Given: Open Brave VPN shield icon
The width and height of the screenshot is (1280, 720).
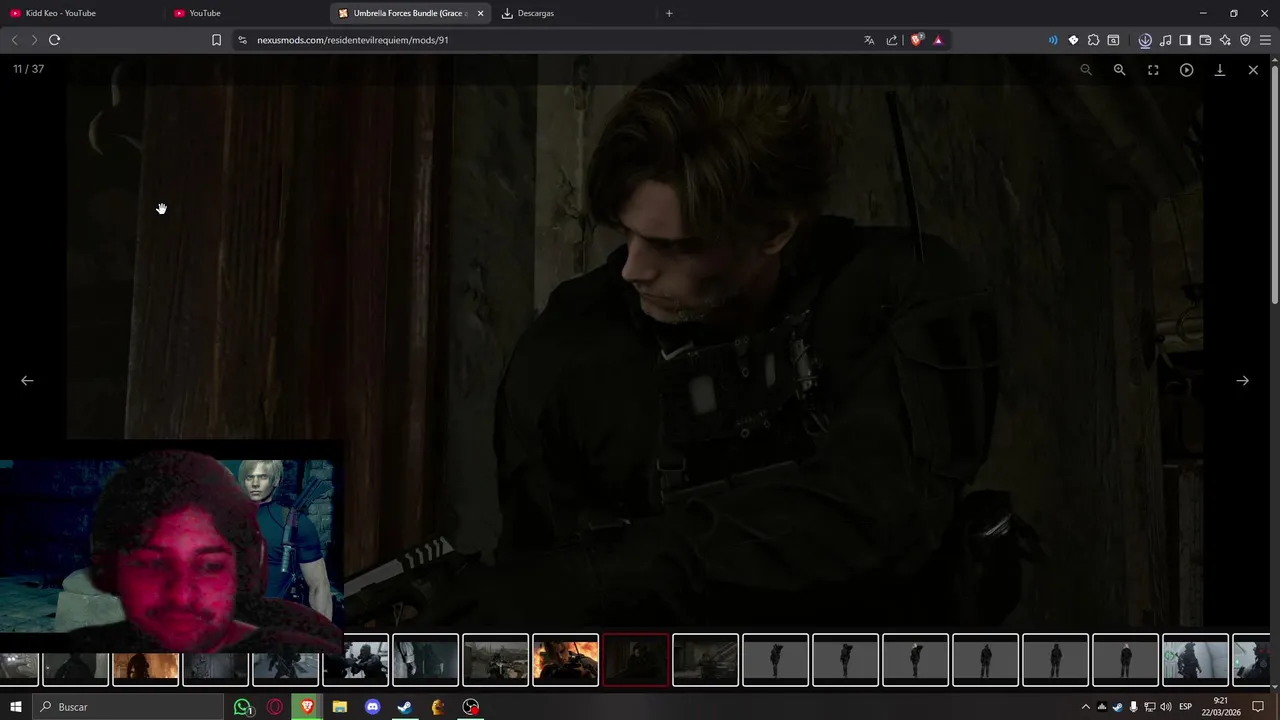Looking at the screenshot, I should tap(1245, 40).
